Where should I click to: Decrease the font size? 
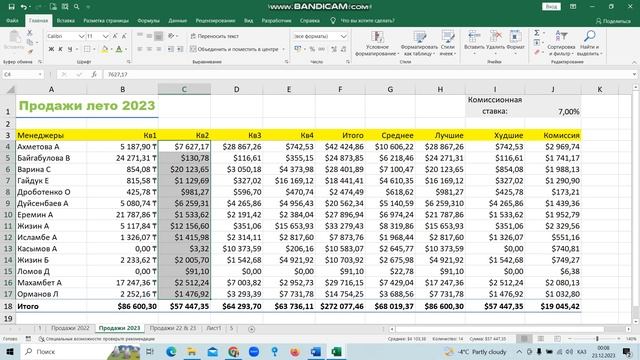124,36
